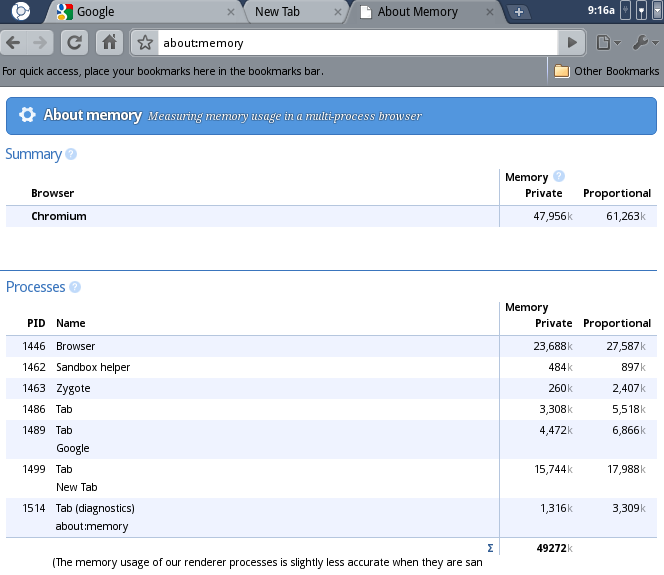Select the Sandbox helper process name

[93, 367]
